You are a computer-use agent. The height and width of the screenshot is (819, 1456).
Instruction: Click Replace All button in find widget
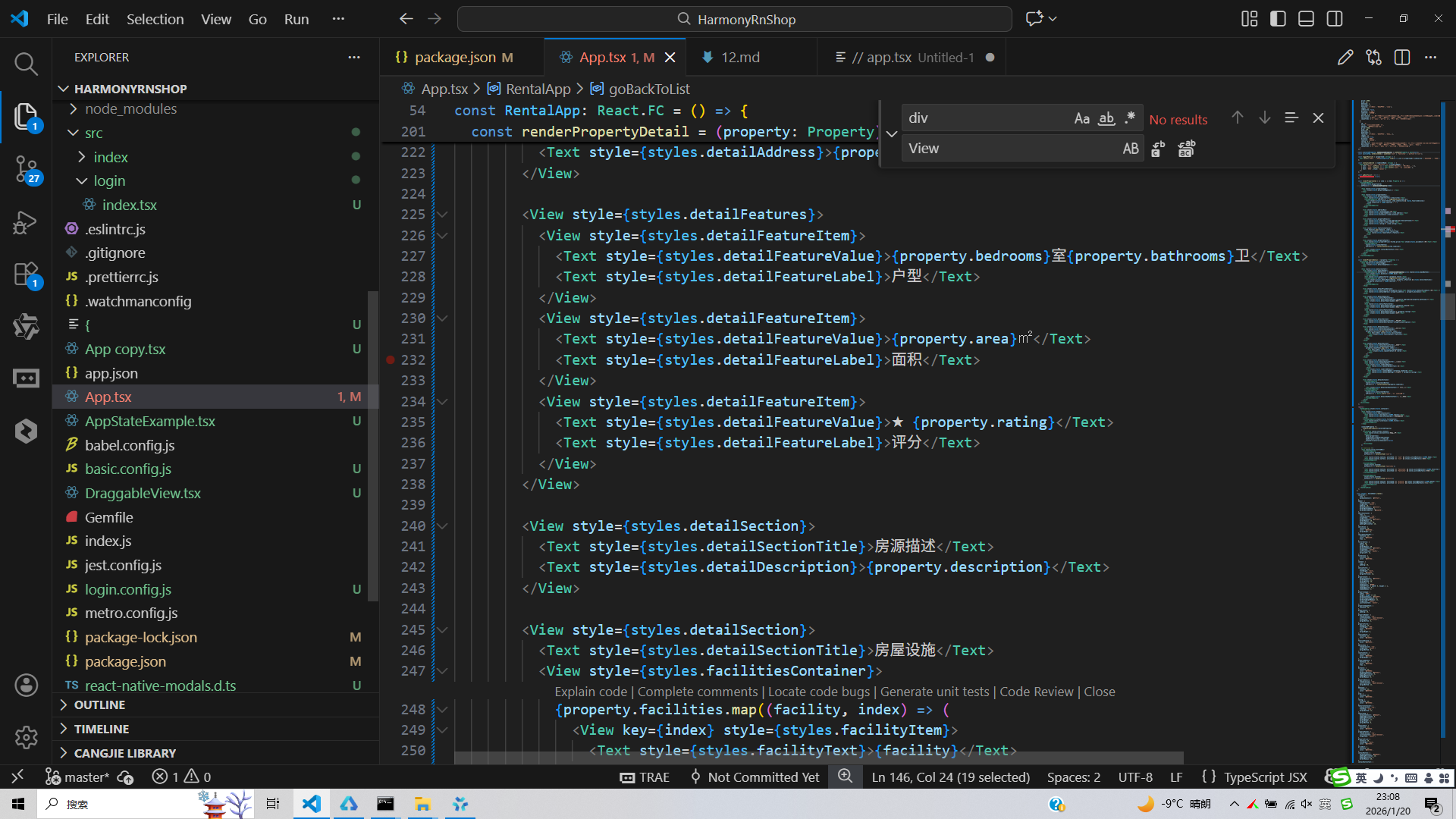point(1186,149)
